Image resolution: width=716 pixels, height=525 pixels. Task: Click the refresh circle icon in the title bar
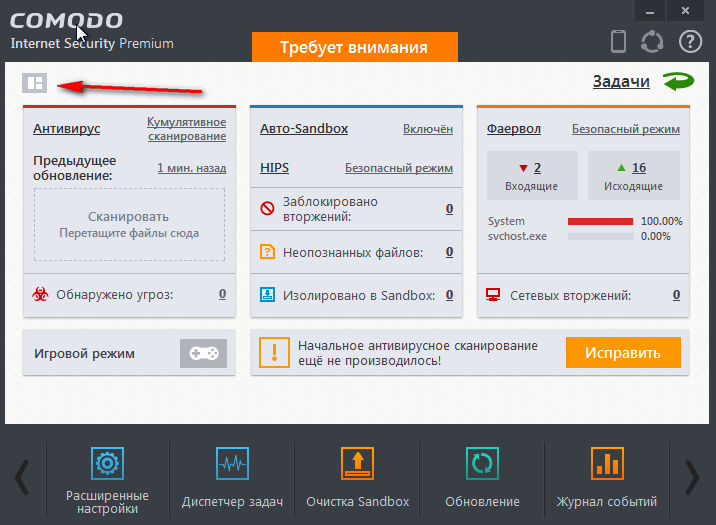[653, 42]
